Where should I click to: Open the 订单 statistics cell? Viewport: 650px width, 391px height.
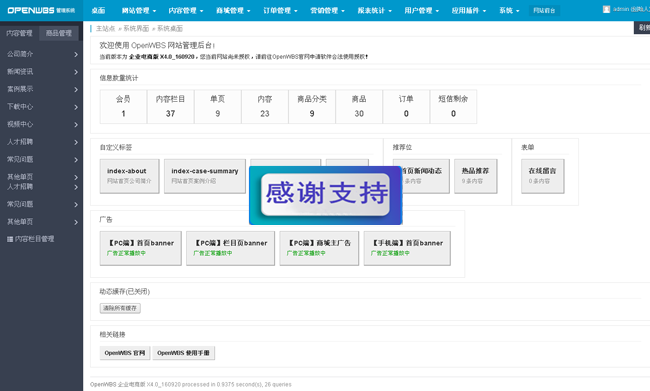click(406, 107)
